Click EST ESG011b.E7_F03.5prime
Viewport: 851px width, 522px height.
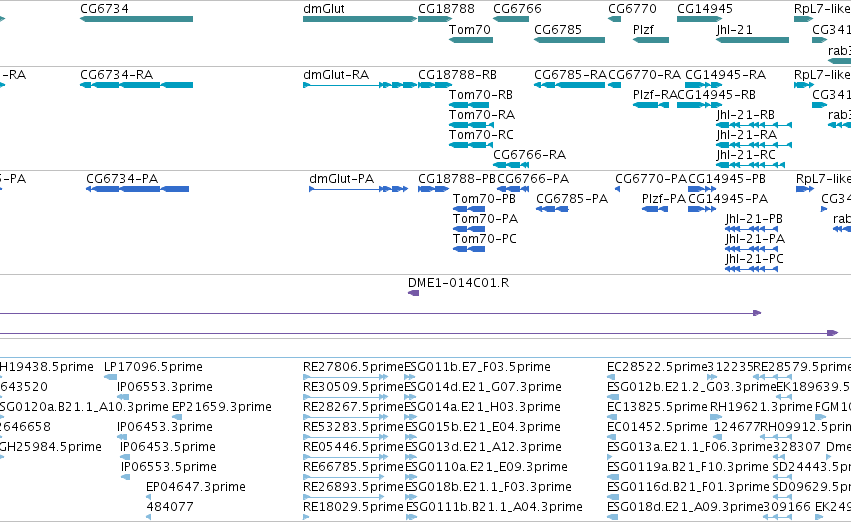pyautogui.click(x=478, y=367)
